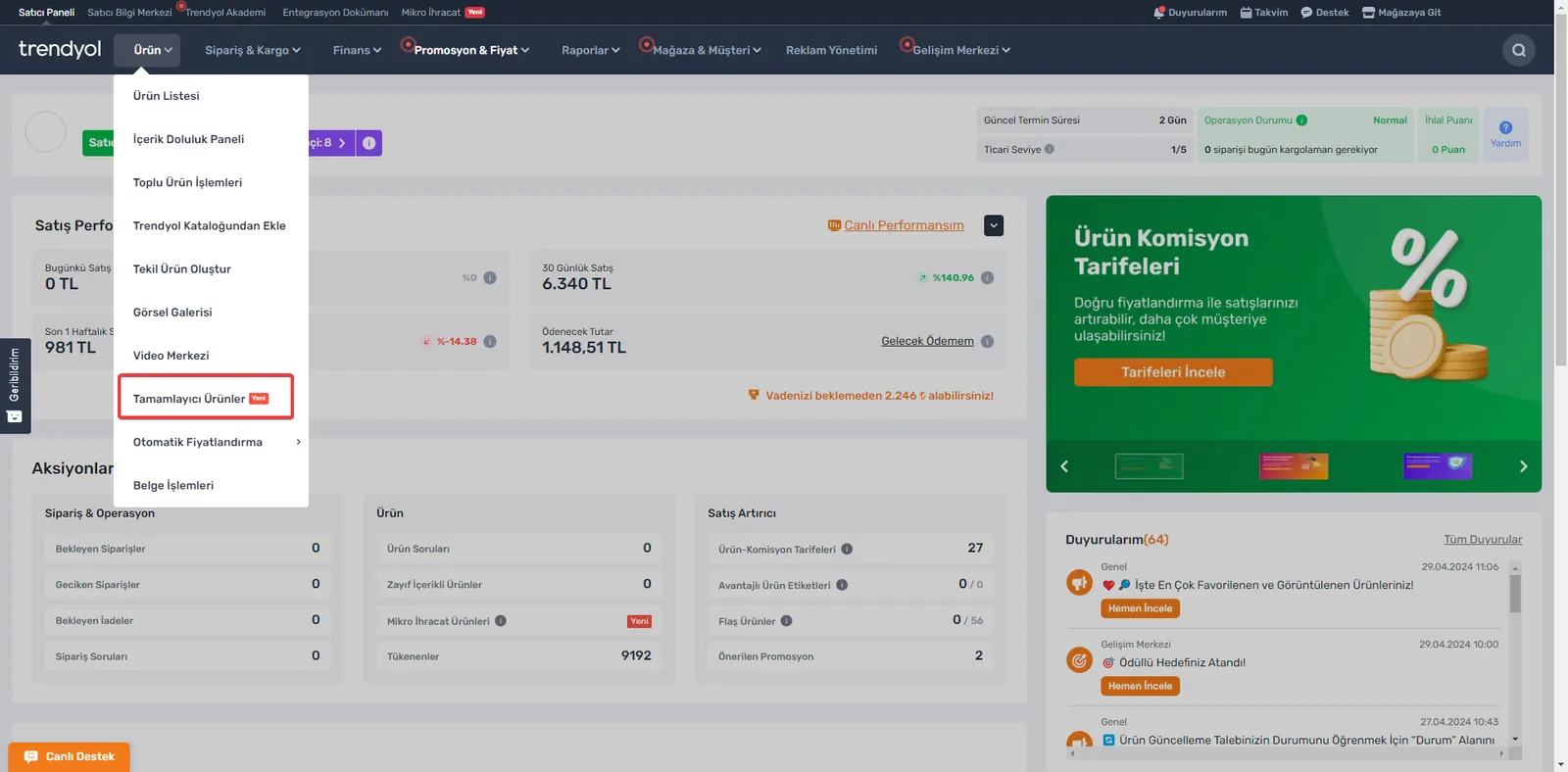The image size is (1568, 772).
Task: Collapse the Ürün dropdown menu
Action: point(147,50)
